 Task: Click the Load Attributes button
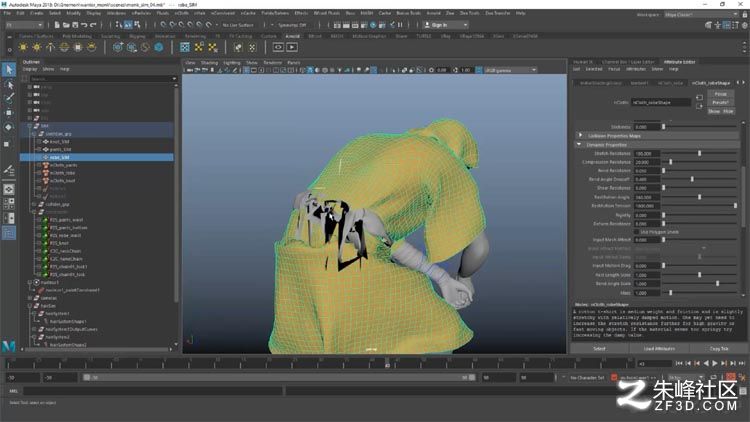pyautogui.click(x=659, y=349)
